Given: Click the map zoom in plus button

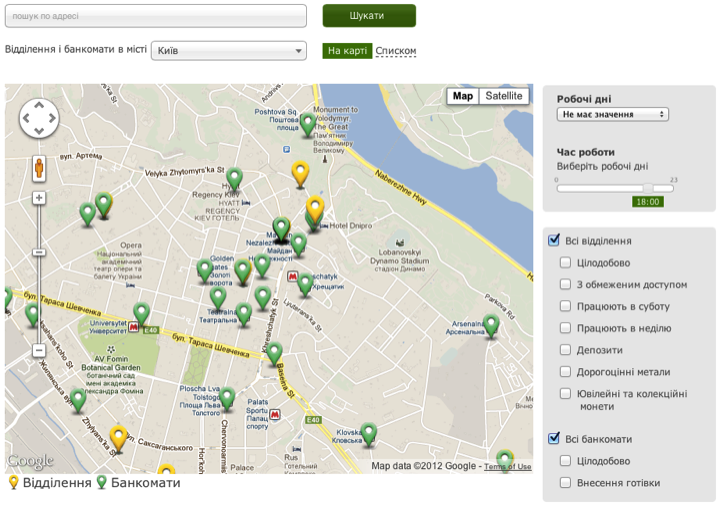Looking at the screenshot, I should click(39, 198).
